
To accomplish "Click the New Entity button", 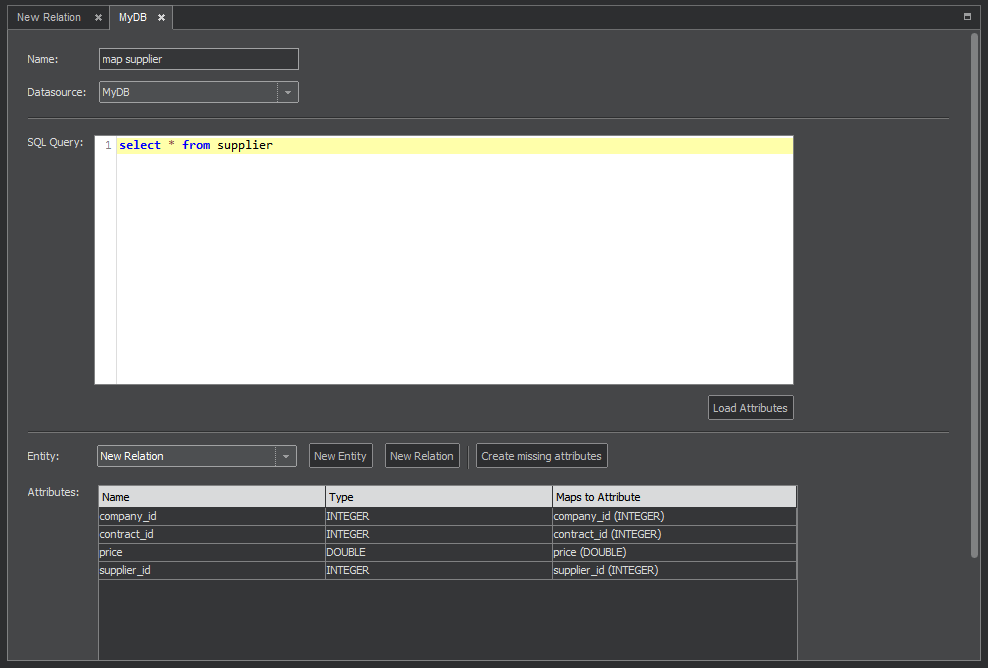I will (340, 456).
